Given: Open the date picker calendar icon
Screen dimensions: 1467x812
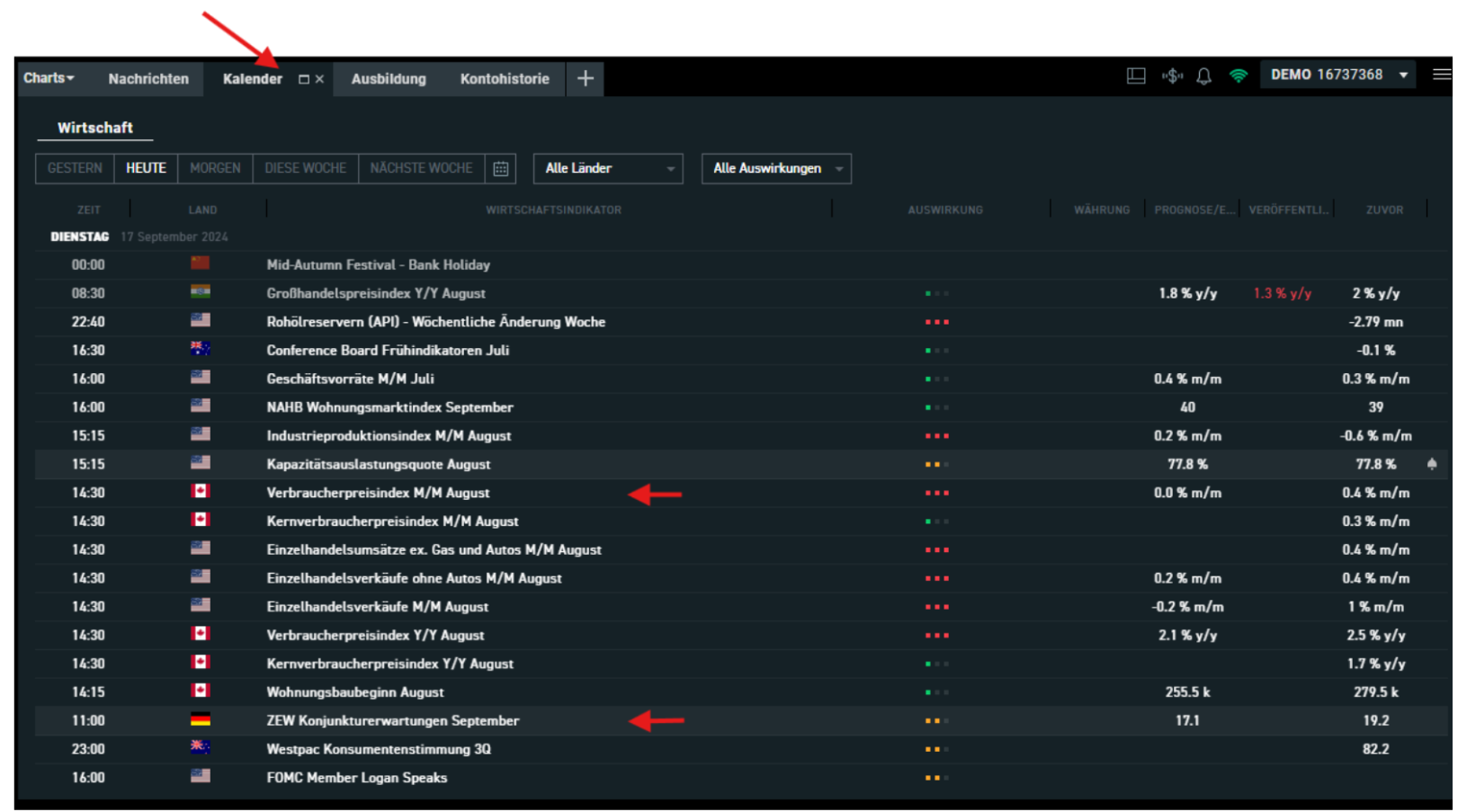Looking at the screenshot, I should point(503,168).
